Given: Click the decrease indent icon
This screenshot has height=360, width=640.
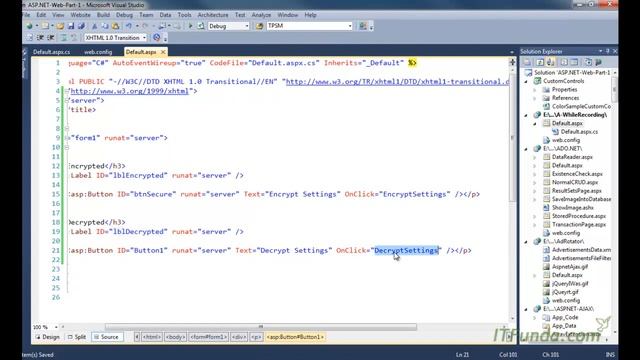Looking at the screenshot, I should (40, 38).
